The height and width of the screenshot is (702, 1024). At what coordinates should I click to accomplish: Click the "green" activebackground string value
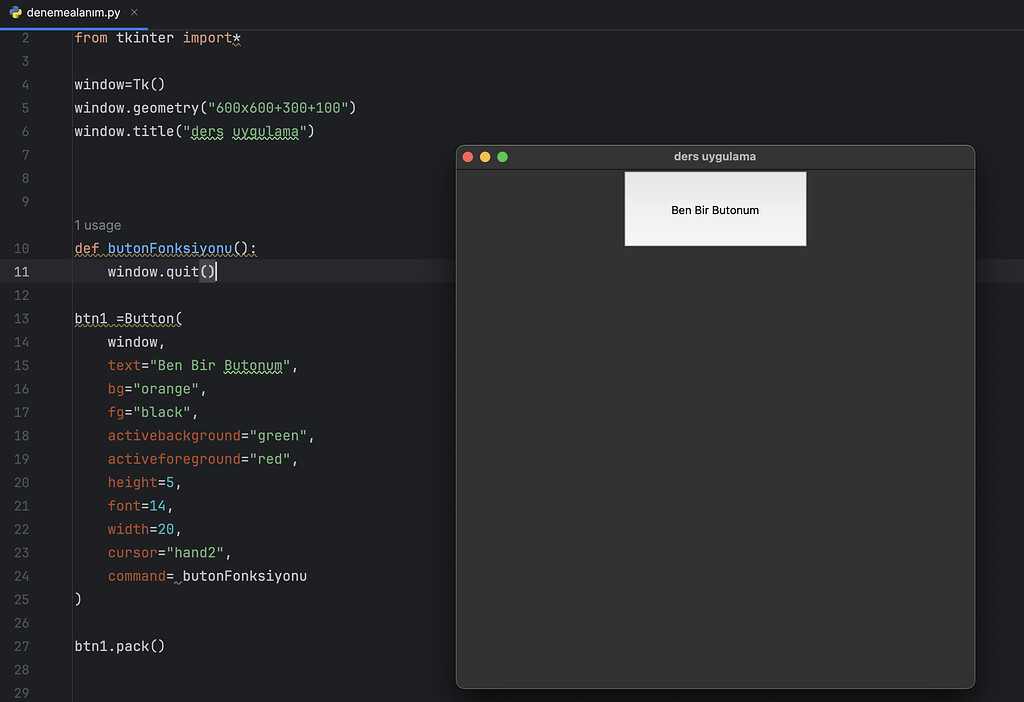(281, 436)
